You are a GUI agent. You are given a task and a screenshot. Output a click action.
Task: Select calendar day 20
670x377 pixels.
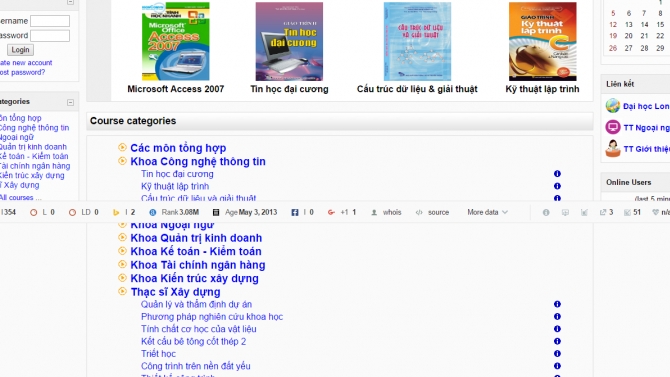click(x=629, y=36)
